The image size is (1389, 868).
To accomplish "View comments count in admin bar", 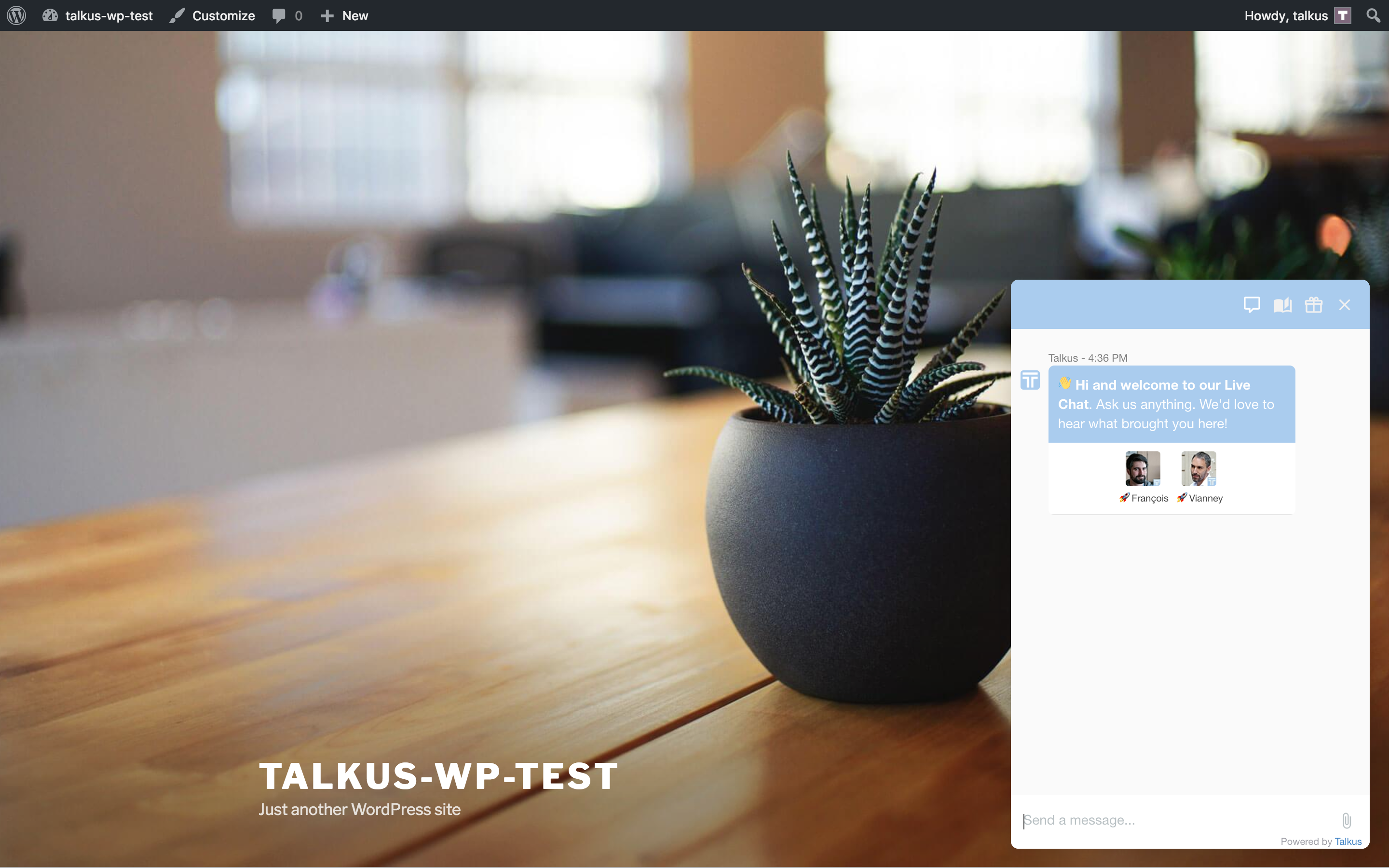I will click(287, 15).
